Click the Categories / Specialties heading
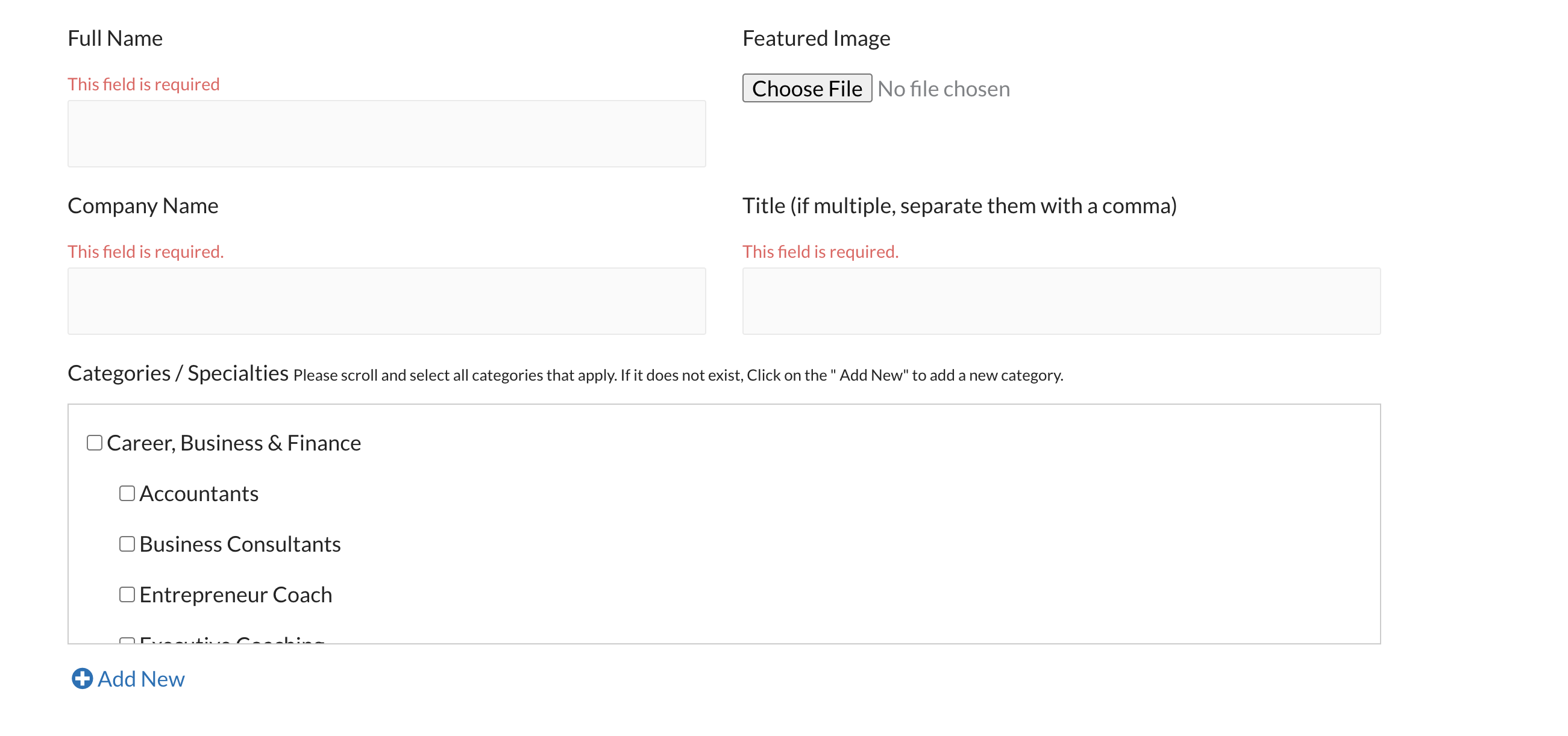The width and height of the screenshot is (1568, 736). [x=178, y=373]
